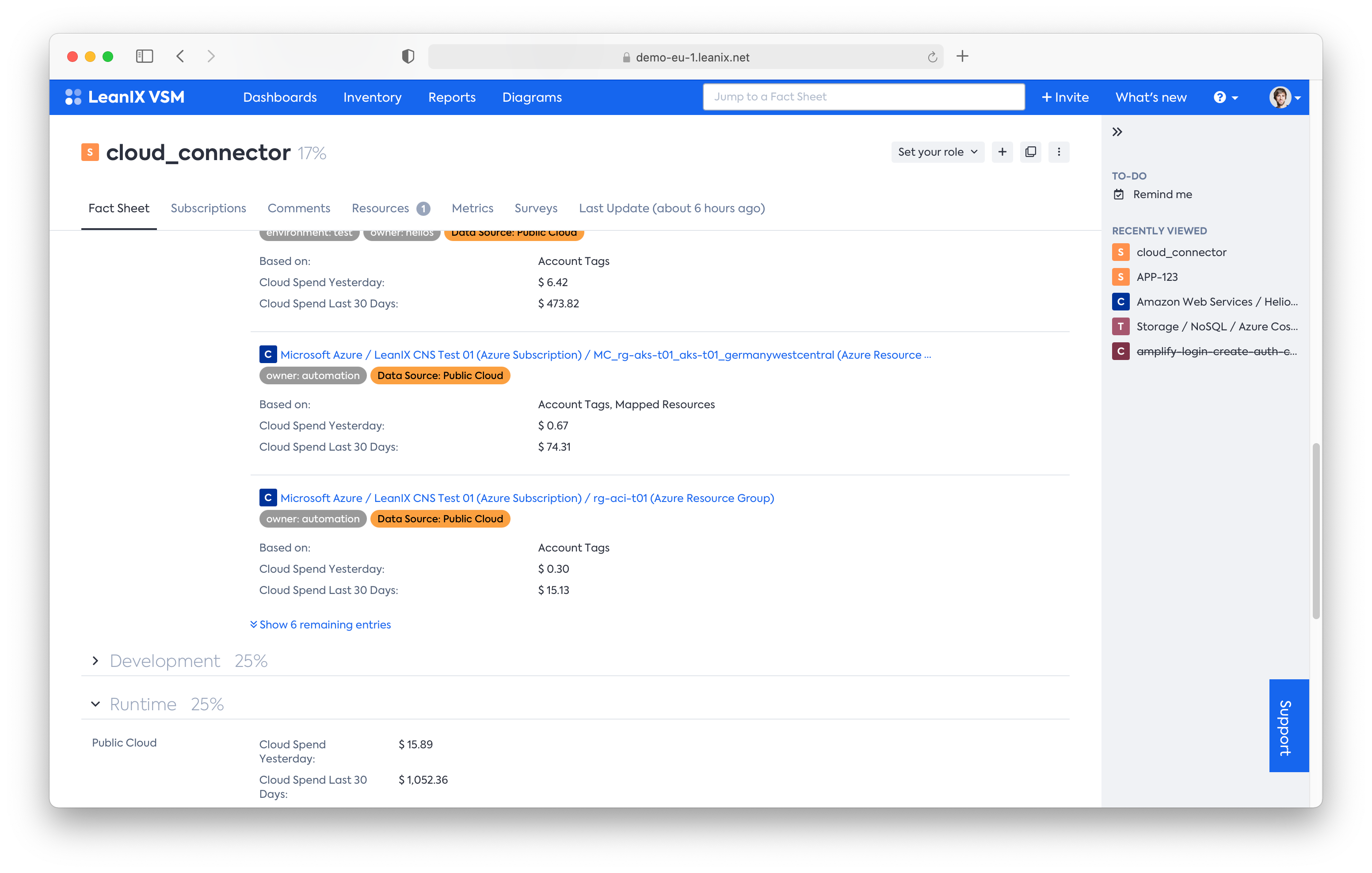Screen dimensions: 1372x873
Task: Open Amazon Web Services / Helio... recent item
Action: pos(1217,302)
